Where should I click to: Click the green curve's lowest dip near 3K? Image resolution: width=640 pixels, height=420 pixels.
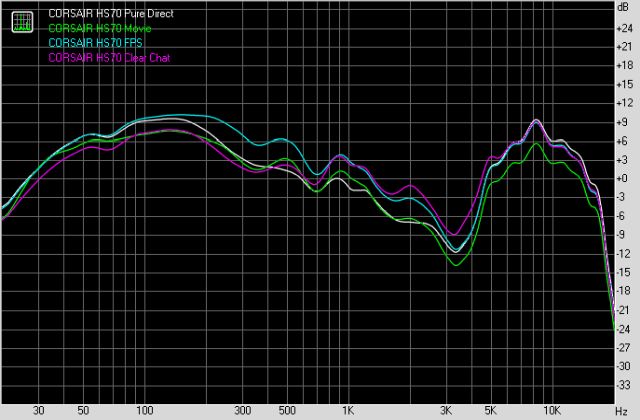(x=457, y=265)
